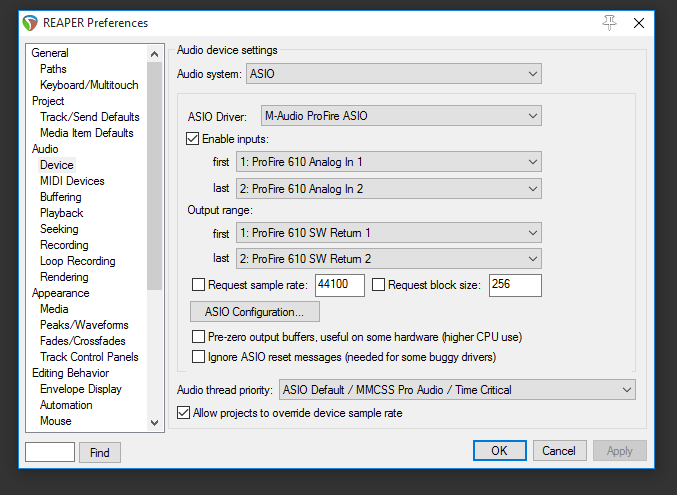Click the Find button
677x495 pixels.
(100, 452)
